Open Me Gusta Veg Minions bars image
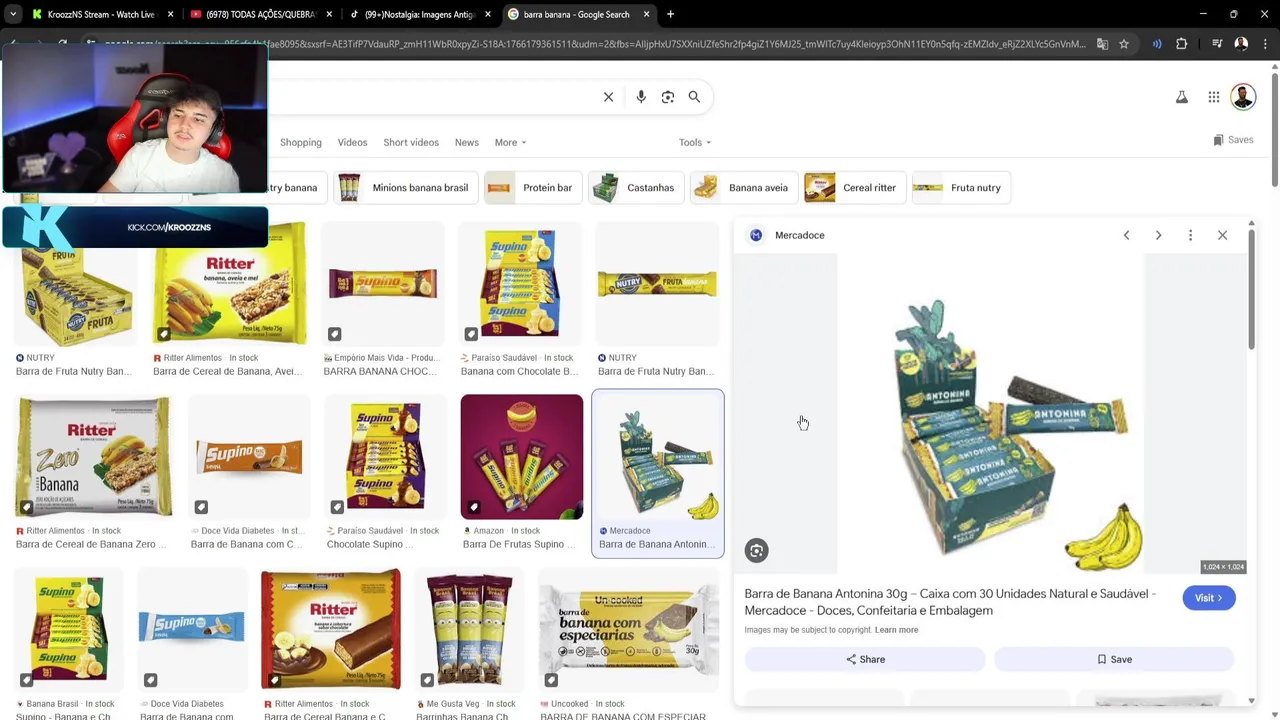This screenshot has width=1280, height=720. pyautogui.click(x=469, y=630)
